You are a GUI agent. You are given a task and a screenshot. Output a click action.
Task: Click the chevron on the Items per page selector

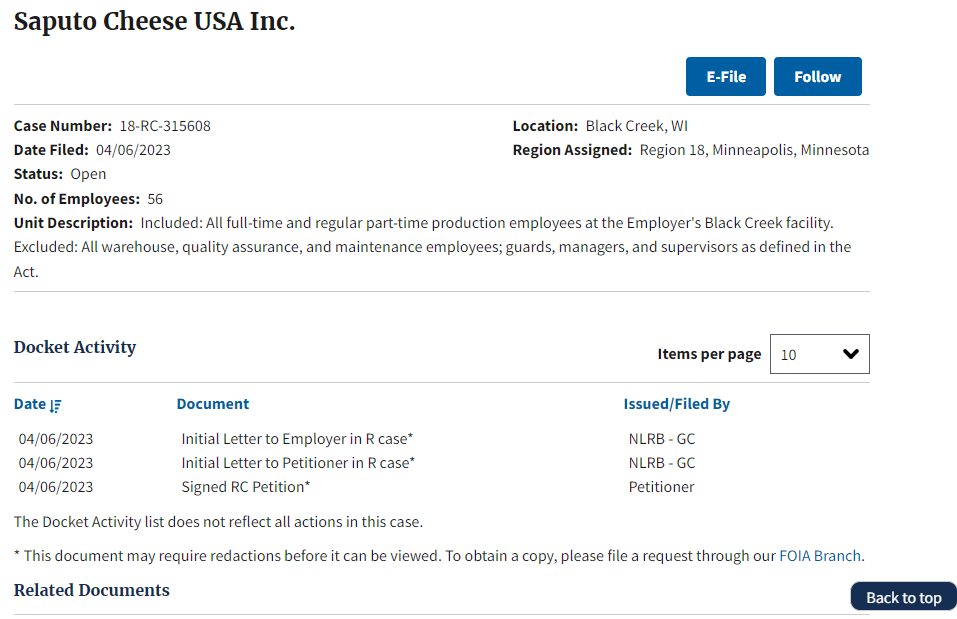(x=851, y=354)
